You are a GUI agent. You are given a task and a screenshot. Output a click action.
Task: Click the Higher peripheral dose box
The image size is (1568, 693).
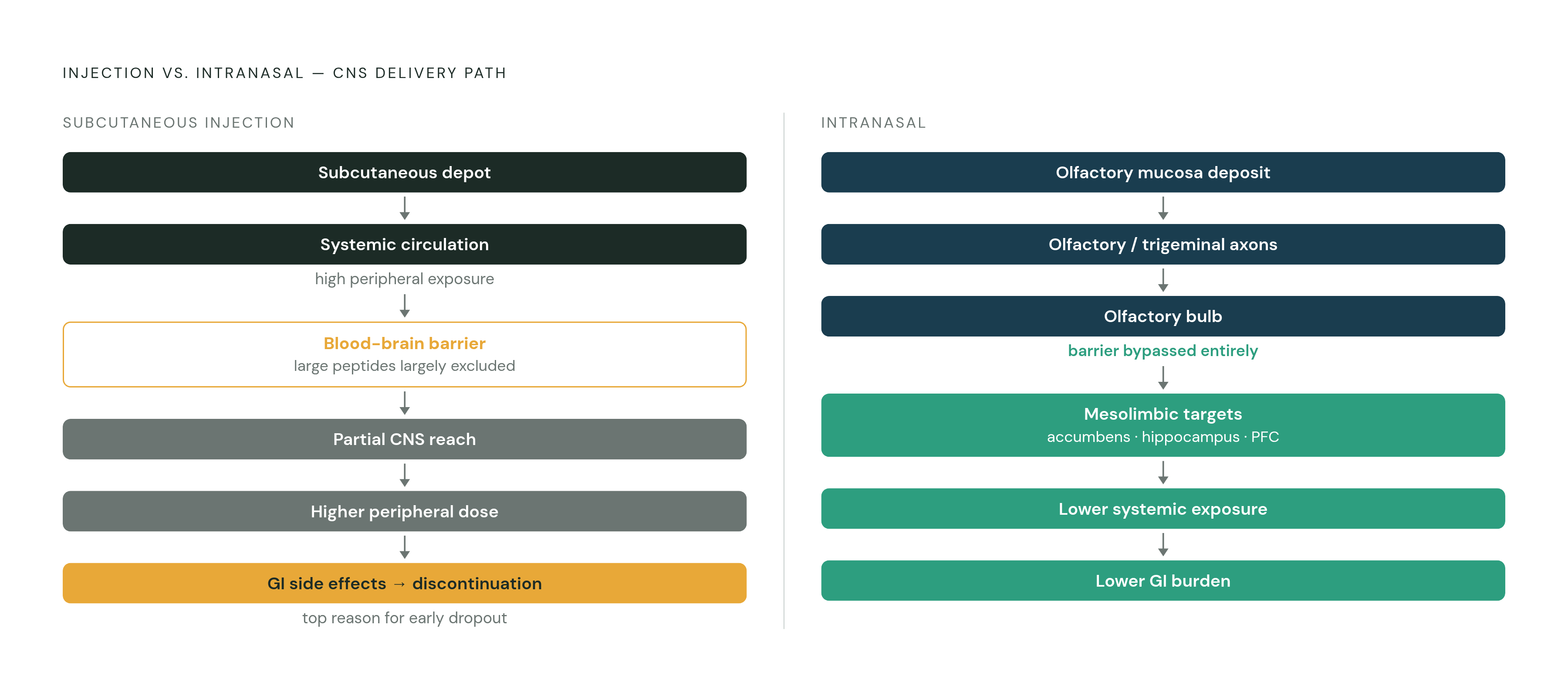[x=404, y=512]
